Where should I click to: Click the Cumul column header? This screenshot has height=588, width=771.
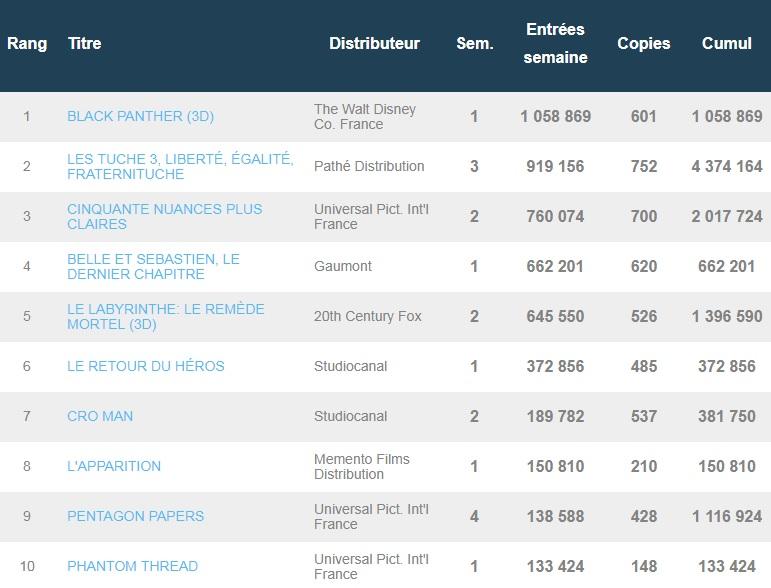tap(726, 44)
